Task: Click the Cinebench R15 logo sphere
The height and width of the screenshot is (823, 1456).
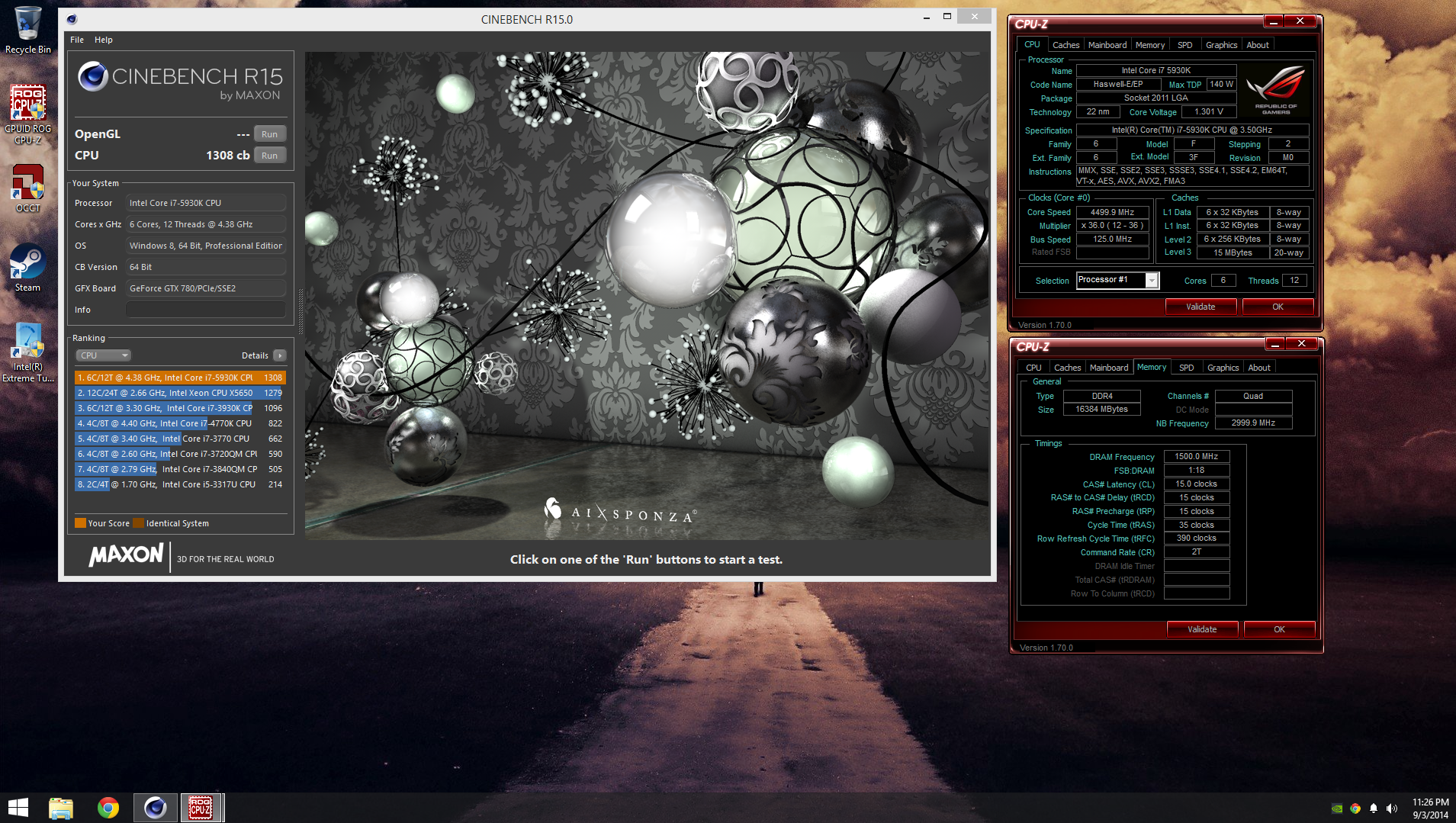Action: [x=92, y=76]
